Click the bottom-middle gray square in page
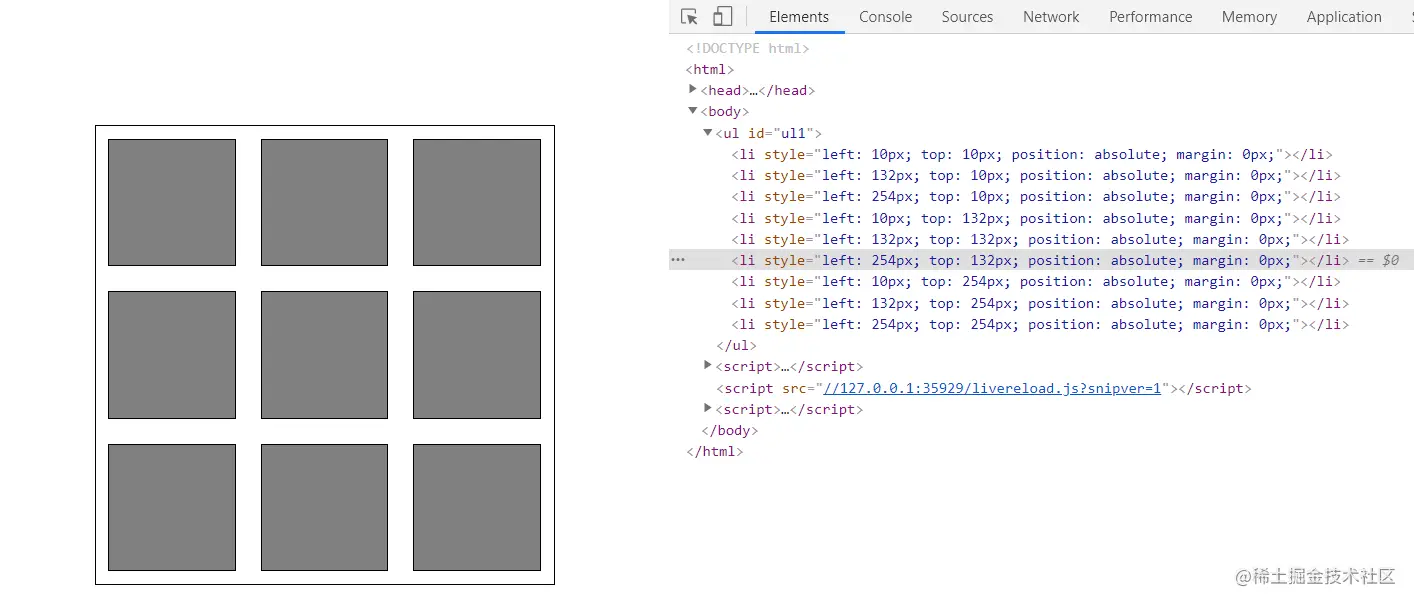The height and width of the screenshot is (605, 1414). click(324, 507)
